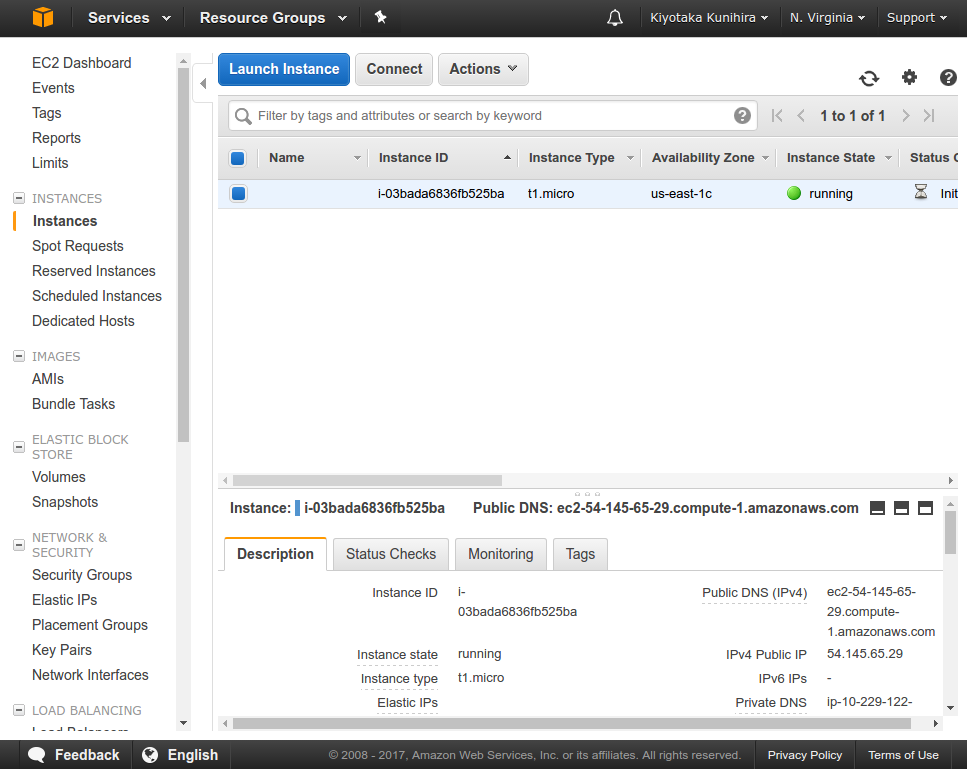Screen dimensions: 967x769
Task: Collapse the ELASTIC BLOCK STORE section
Action: 19,446
